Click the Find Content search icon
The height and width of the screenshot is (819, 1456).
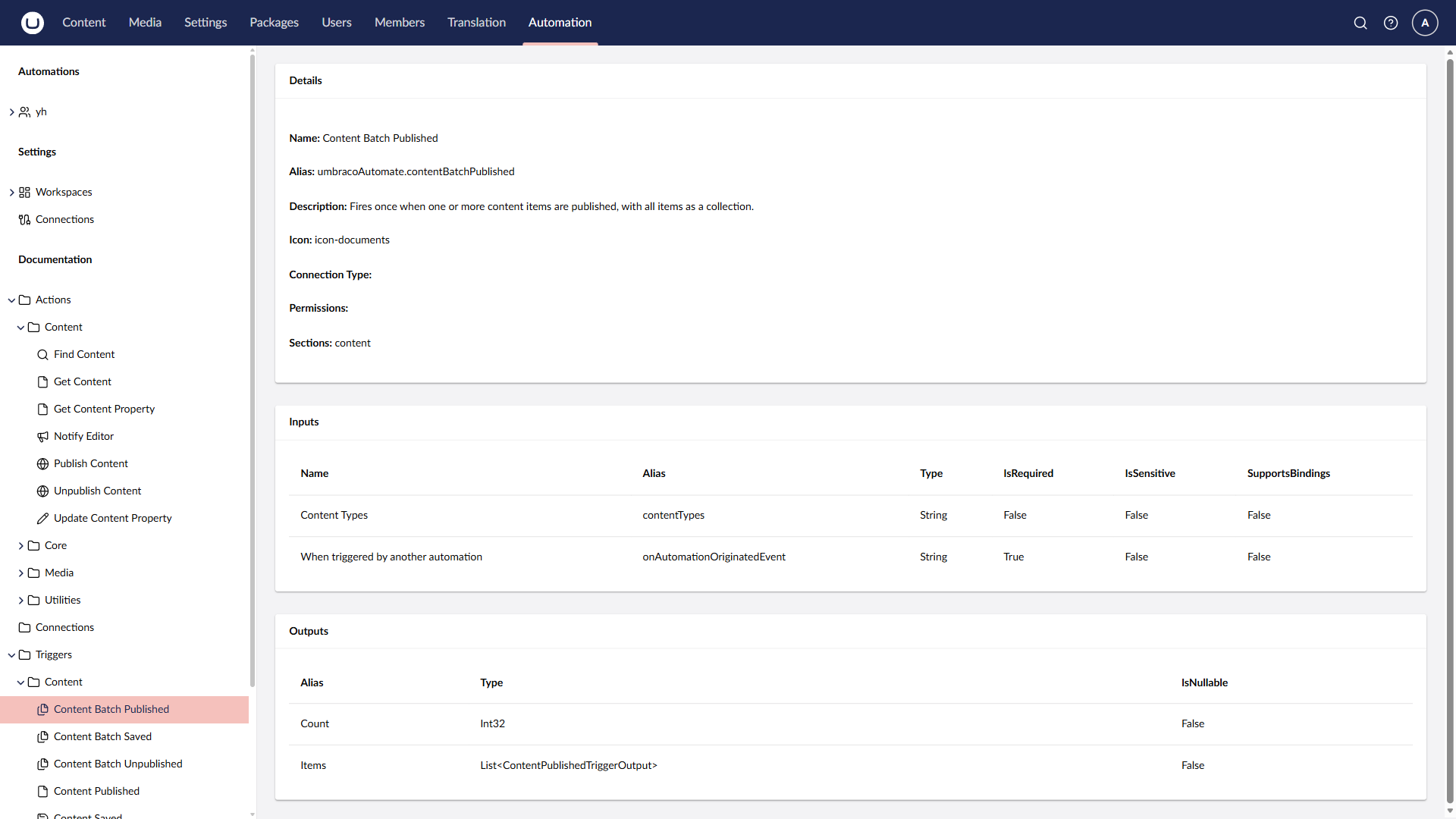[43, 355]
